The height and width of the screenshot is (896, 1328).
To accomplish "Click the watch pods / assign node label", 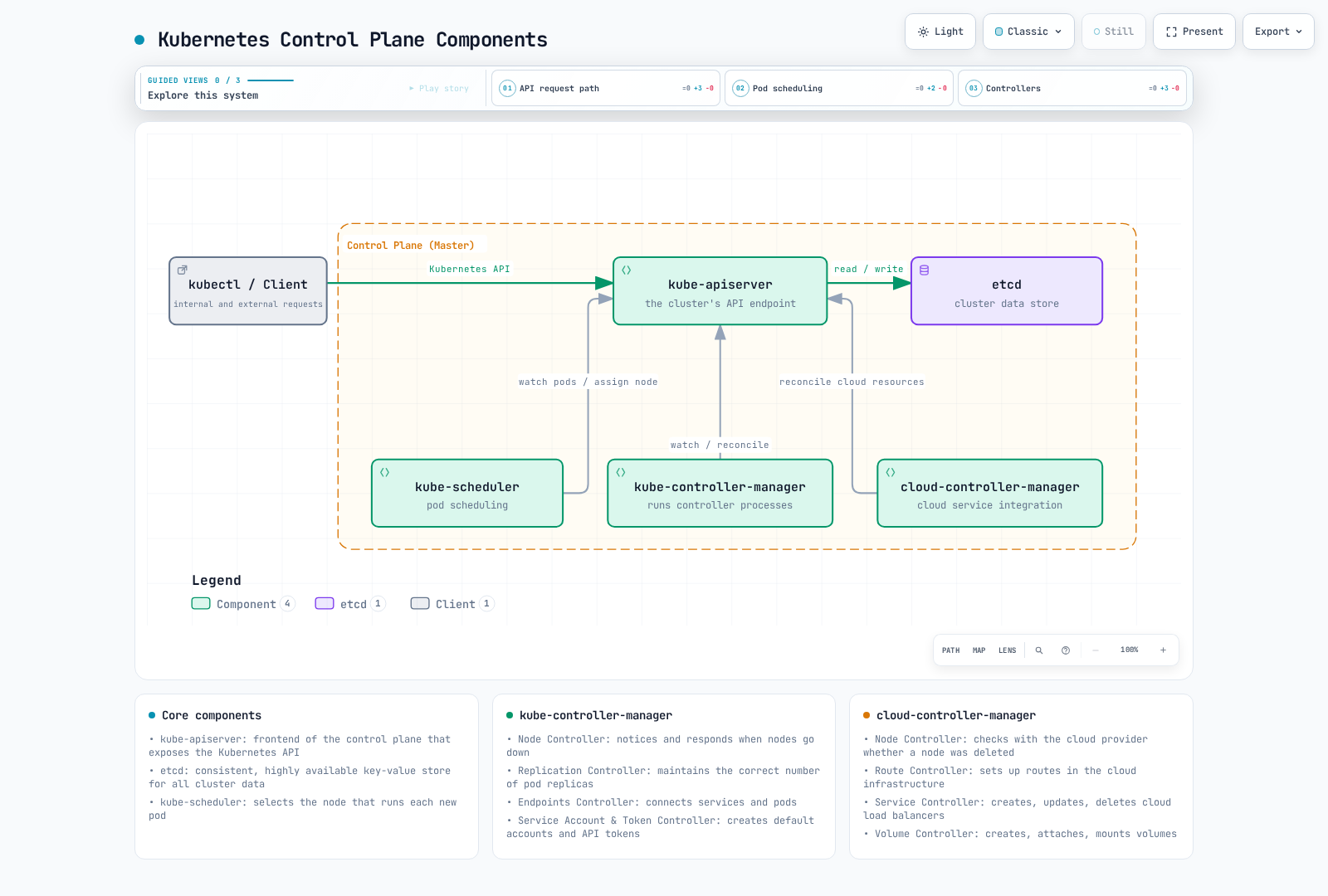I will click(x=588, y=382).
